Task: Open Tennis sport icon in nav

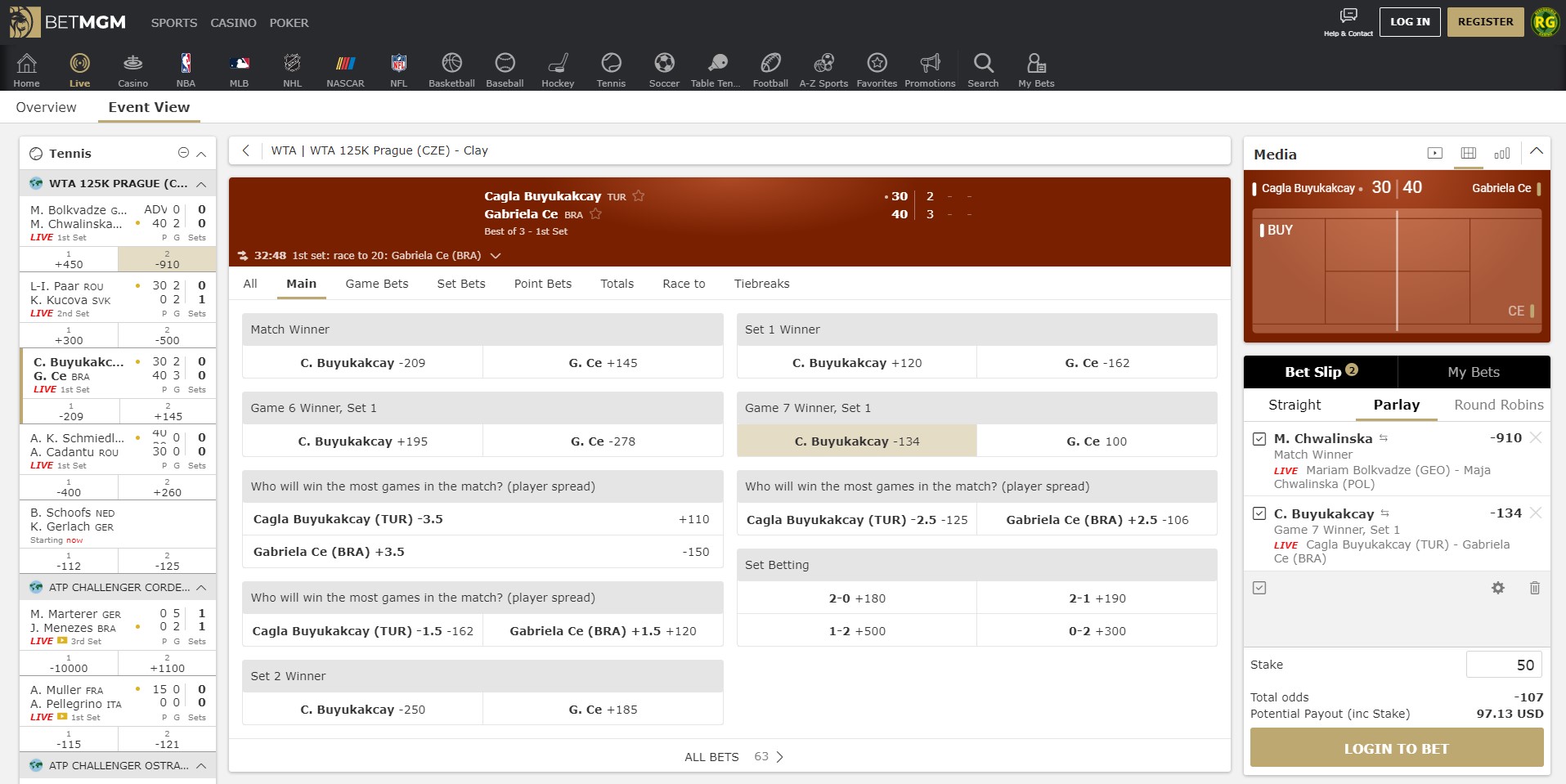Action: (x=611, y=63)
